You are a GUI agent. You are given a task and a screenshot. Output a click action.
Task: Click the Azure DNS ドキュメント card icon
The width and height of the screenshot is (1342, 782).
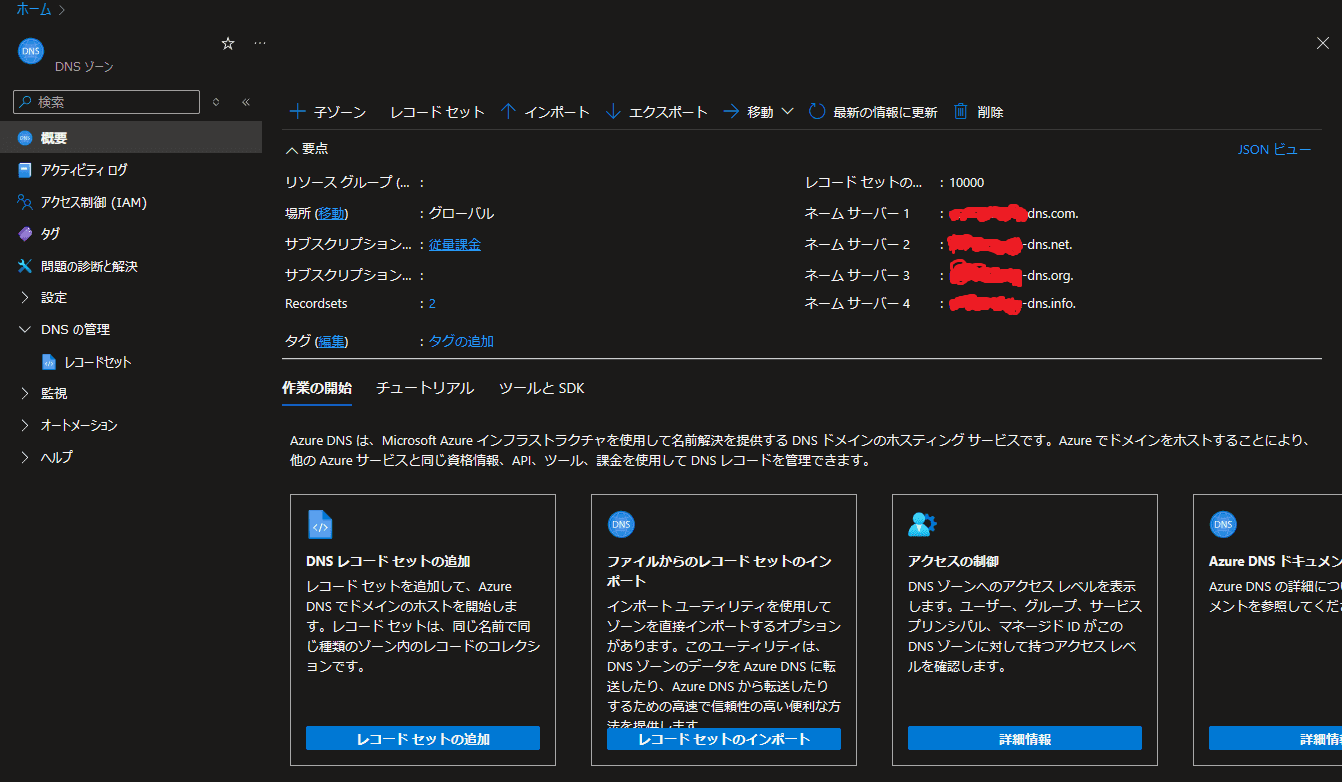[x=1223, y=524]
